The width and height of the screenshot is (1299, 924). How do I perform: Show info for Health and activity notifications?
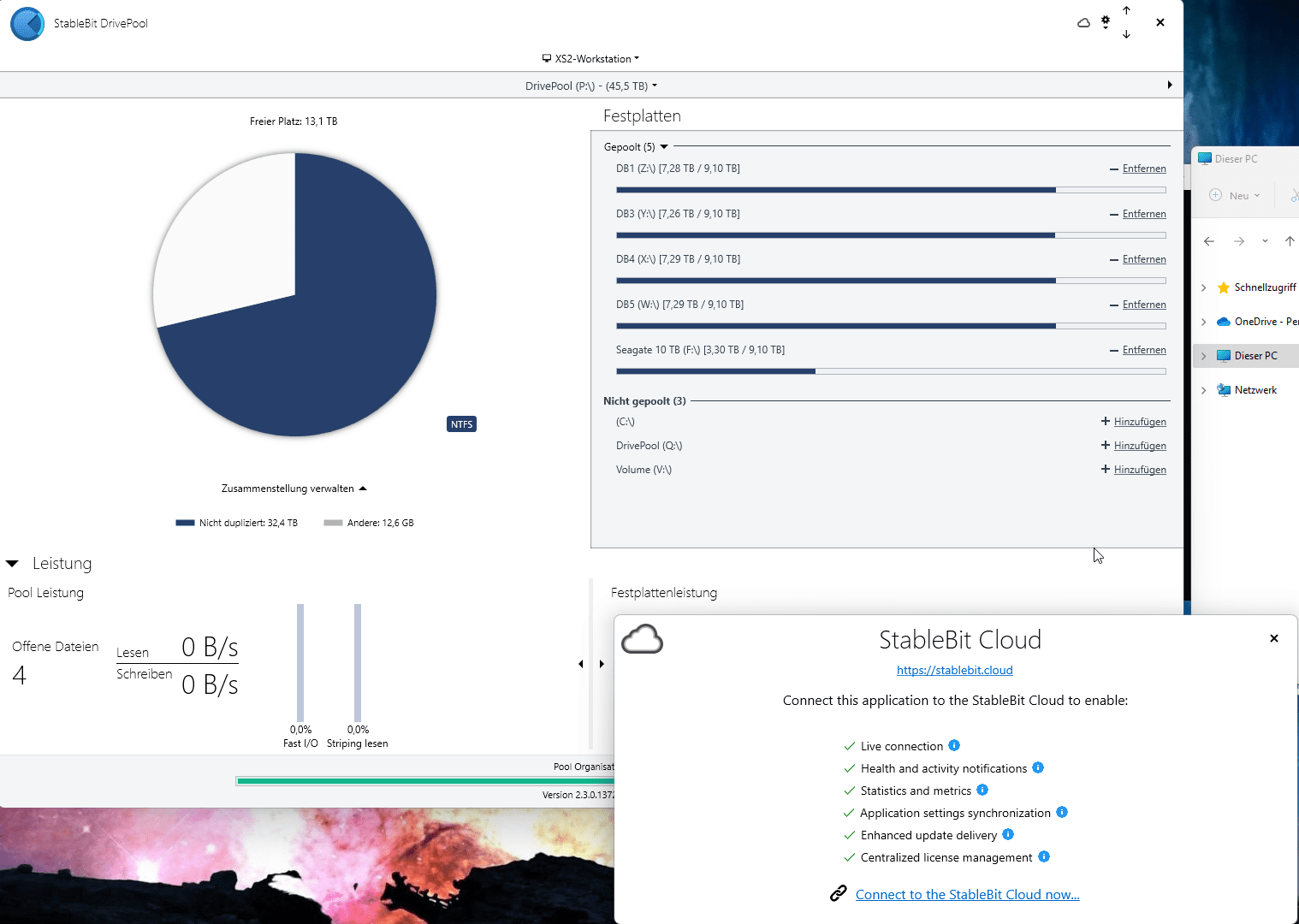coord(1038,767)
